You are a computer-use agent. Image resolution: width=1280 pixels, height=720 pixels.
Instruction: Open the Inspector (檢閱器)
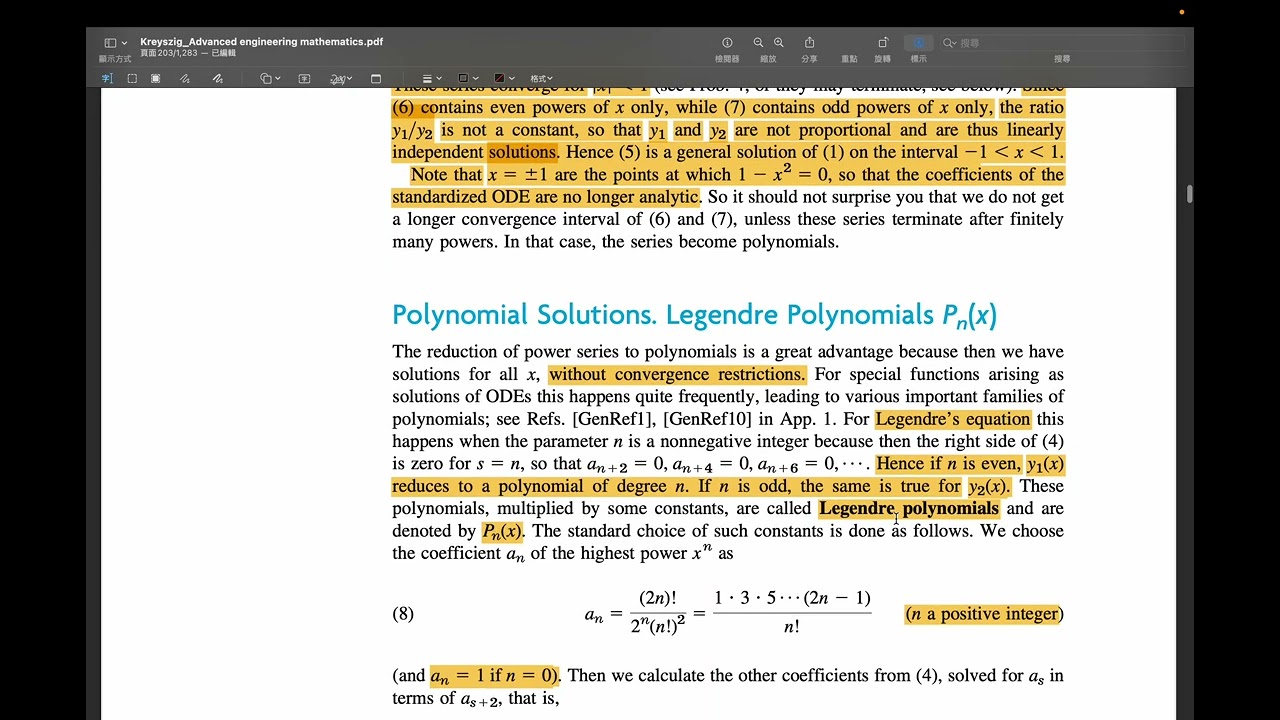click(727, 43)
